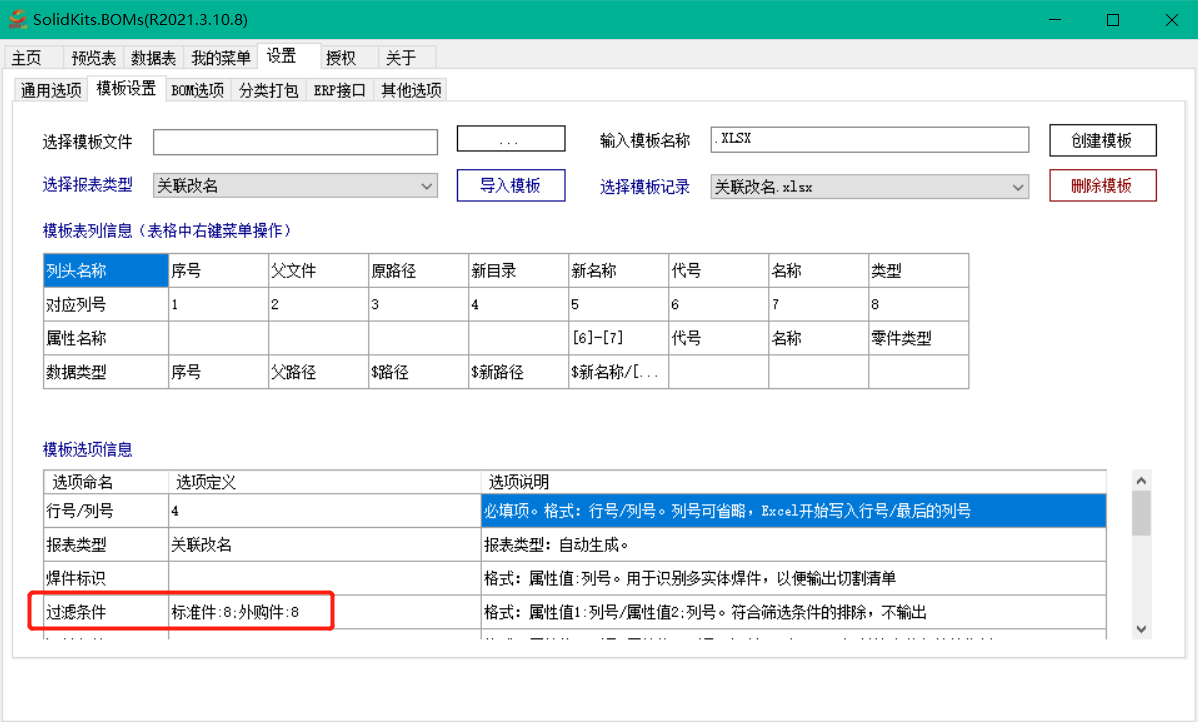Expand the 选择模板记录 dropdown
The width and height of the screenshot is (1198, 722).
click(1019, 186)
